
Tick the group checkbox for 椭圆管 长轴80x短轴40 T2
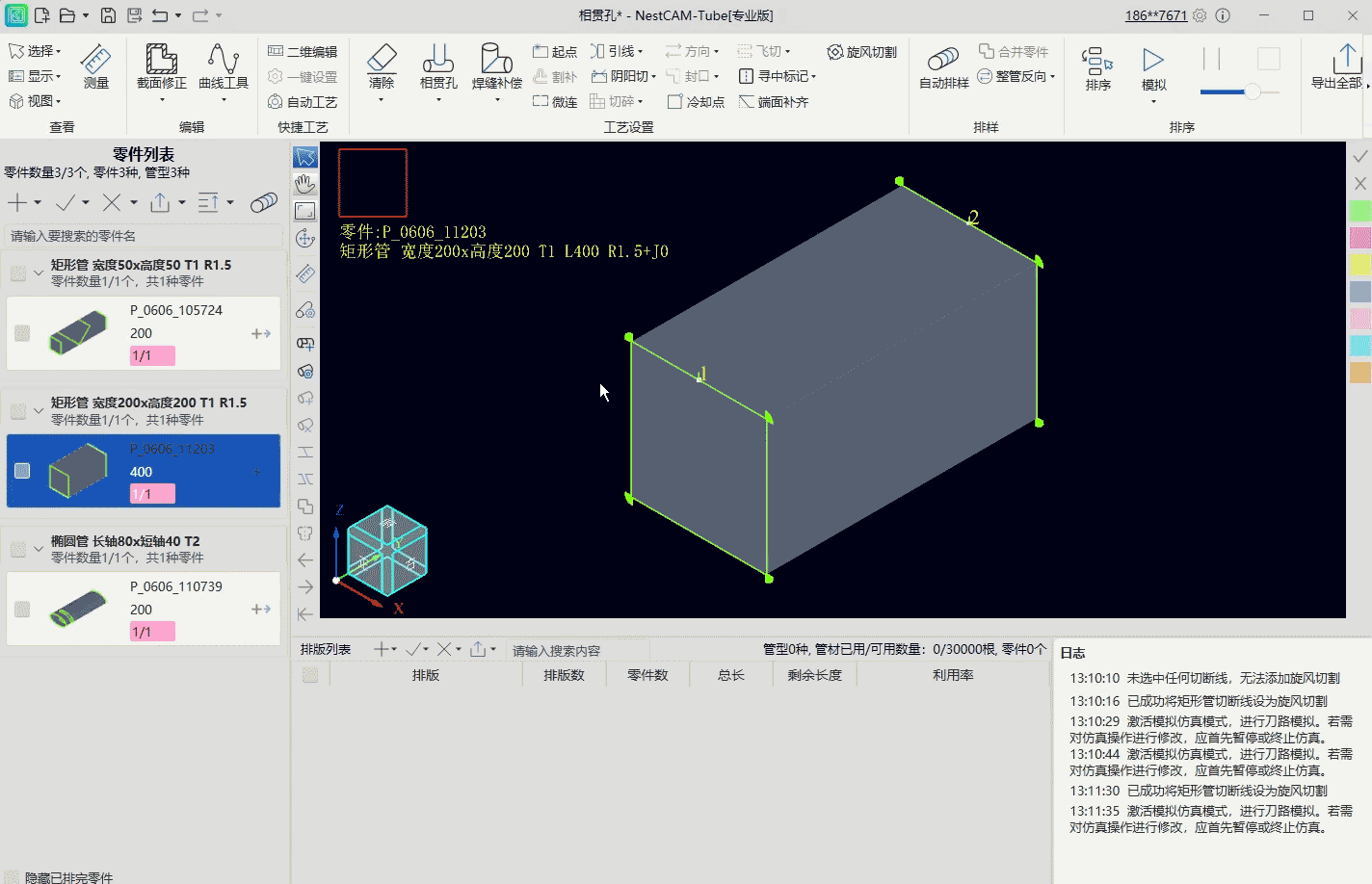(18, 549)
